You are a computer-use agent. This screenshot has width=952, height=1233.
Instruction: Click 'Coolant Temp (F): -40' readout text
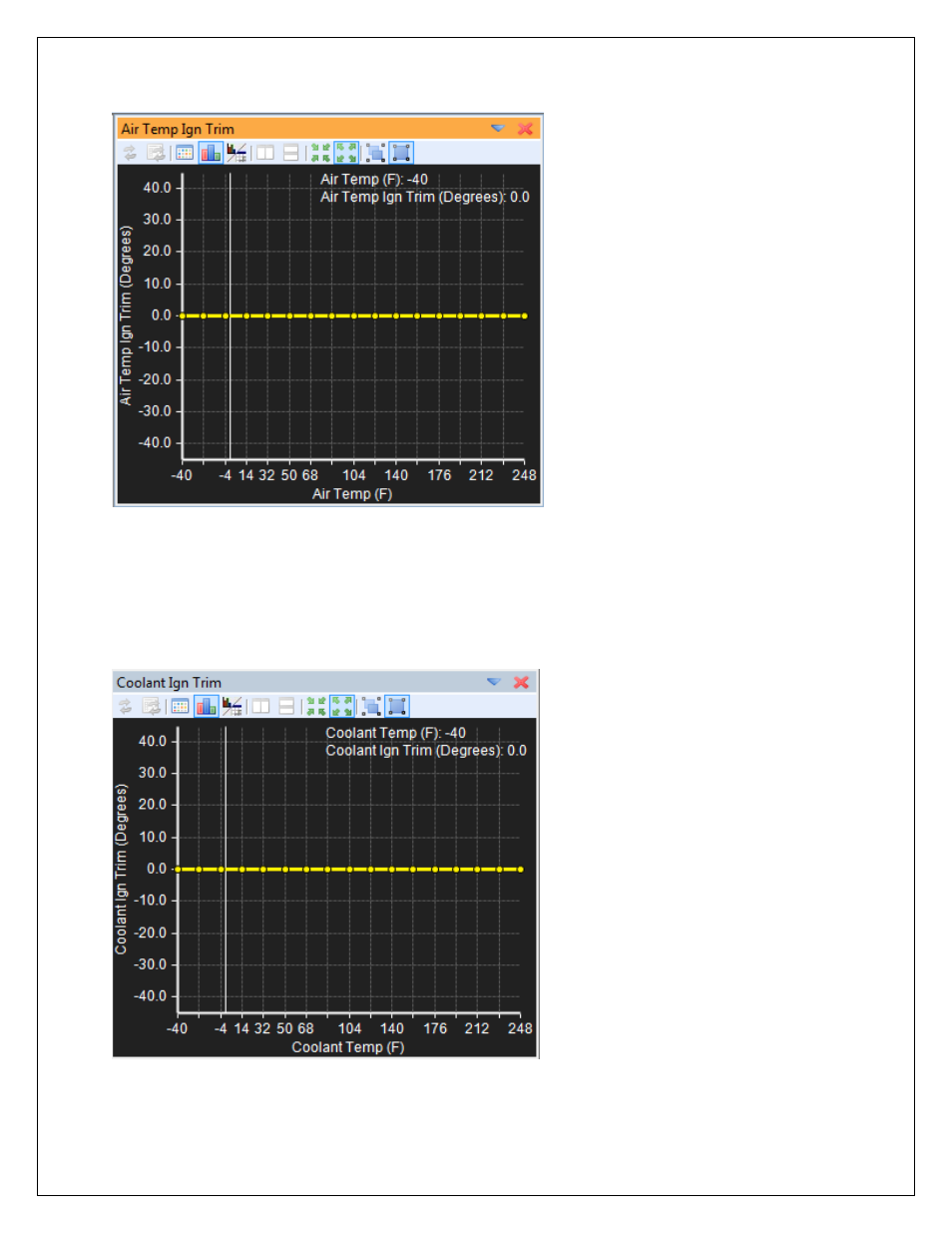[x=396, y=733]
